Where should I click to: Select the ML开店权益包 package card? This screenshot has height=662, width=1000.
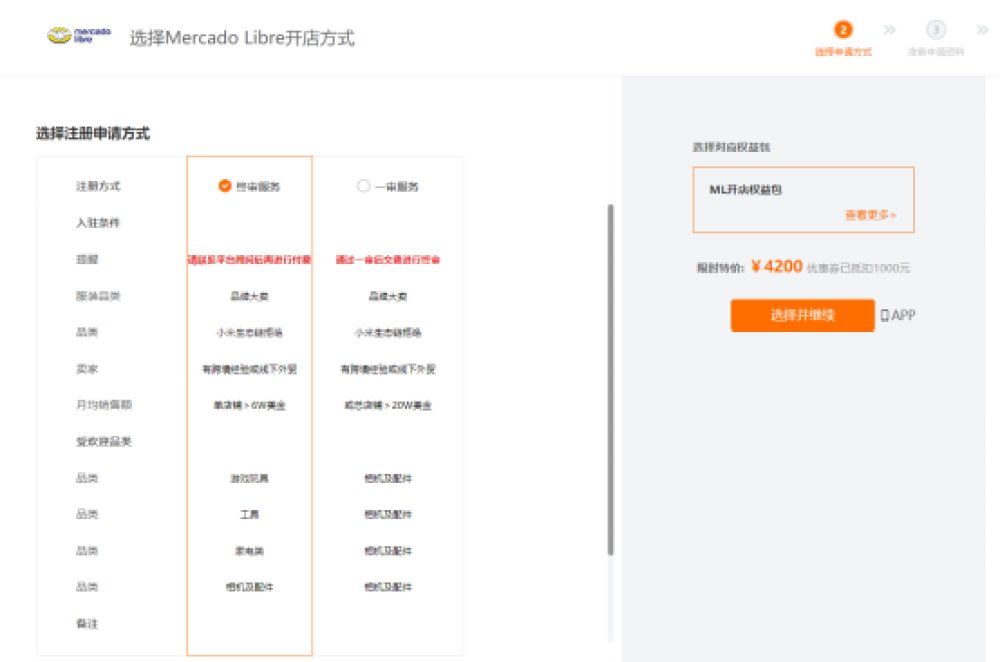[804, 200]
